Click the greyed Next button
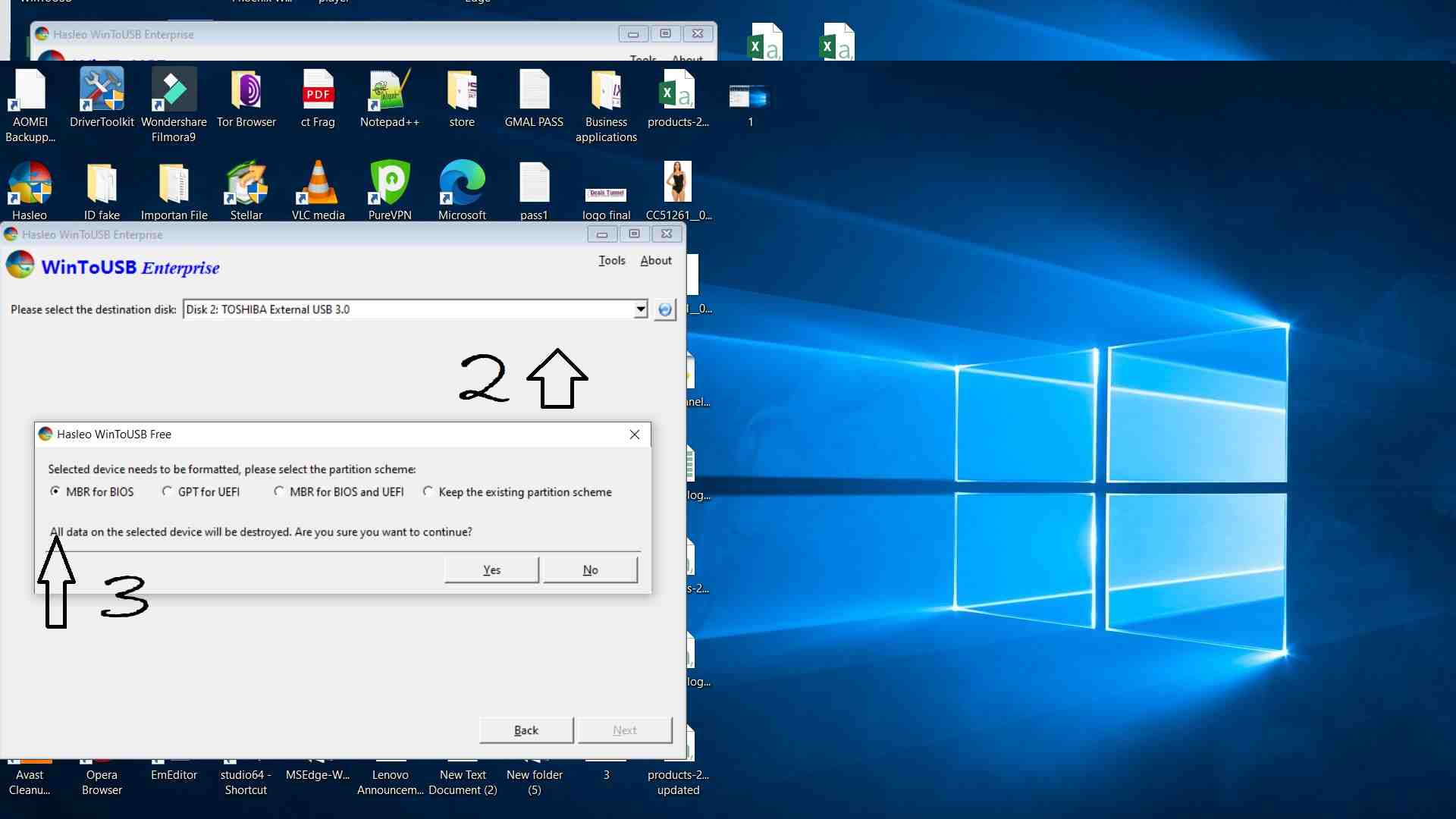This screenshot has height=819, width=1456. click(625, 730)
